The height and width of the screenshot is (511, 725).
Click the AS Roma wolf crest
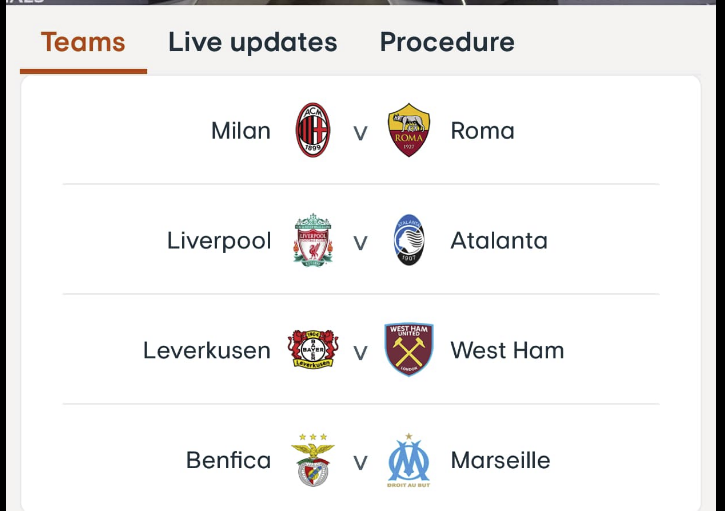[409, 130]
